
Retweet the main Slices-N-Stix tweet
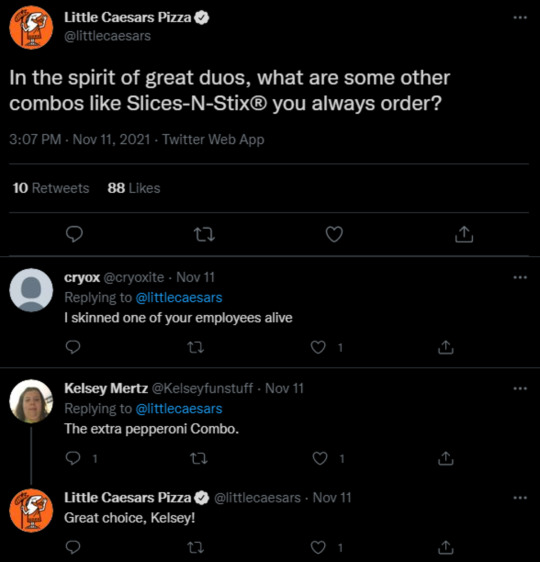[204, 235]
